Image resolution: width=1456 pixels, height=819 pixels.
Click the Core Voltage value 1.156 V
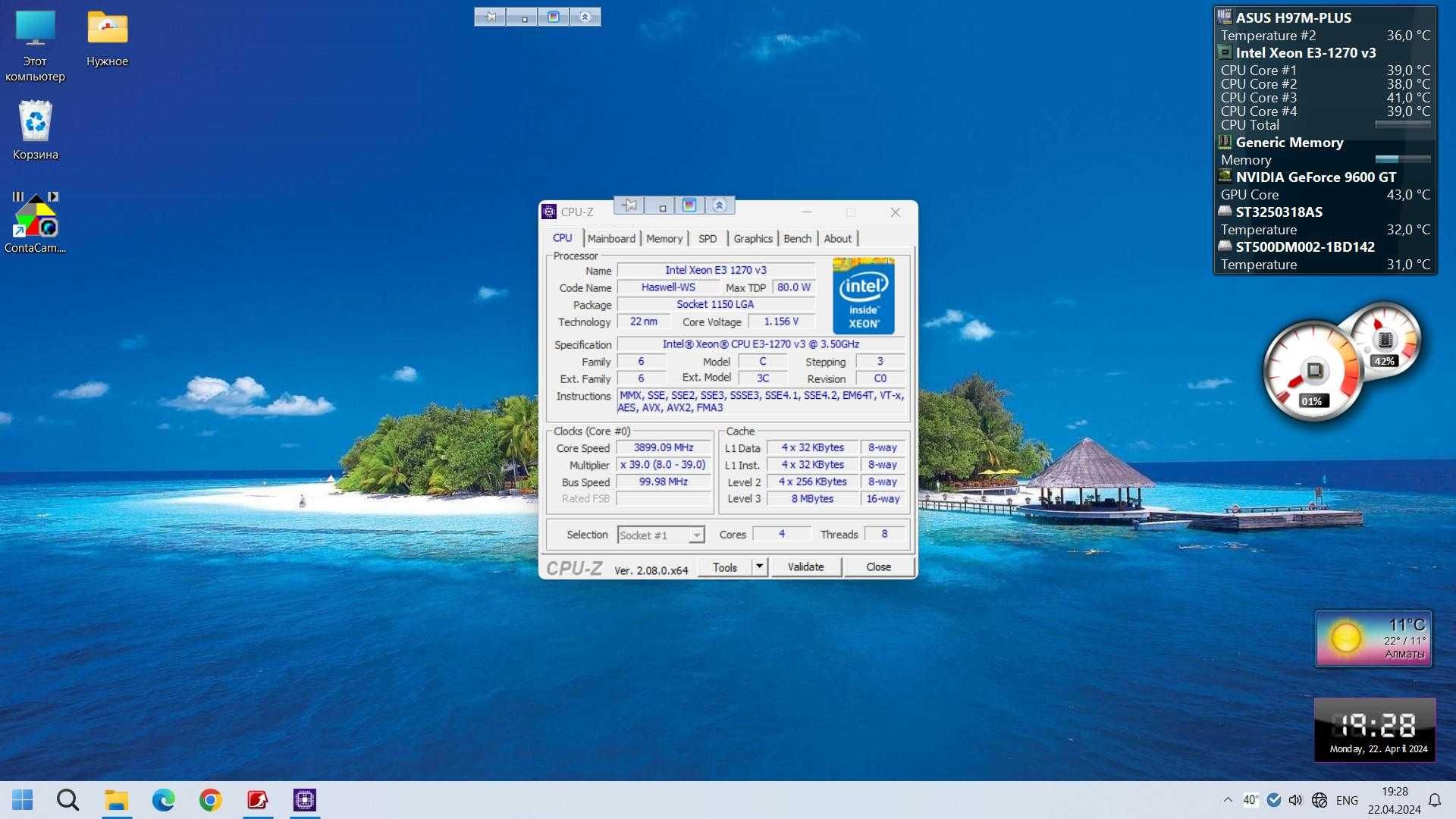pos(781,322)
